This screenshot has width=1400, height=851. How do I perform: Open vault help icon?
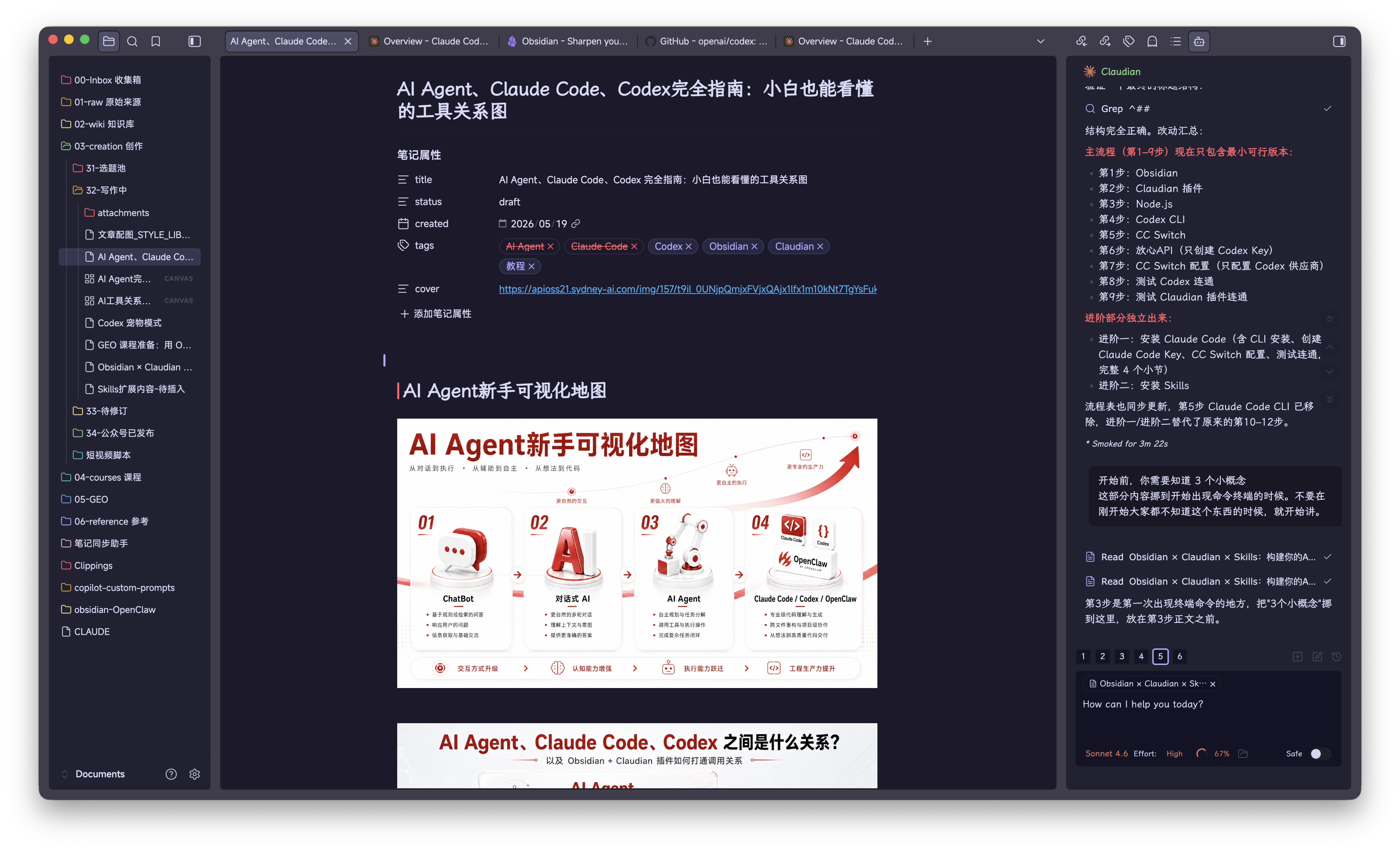tap(171, 774)
